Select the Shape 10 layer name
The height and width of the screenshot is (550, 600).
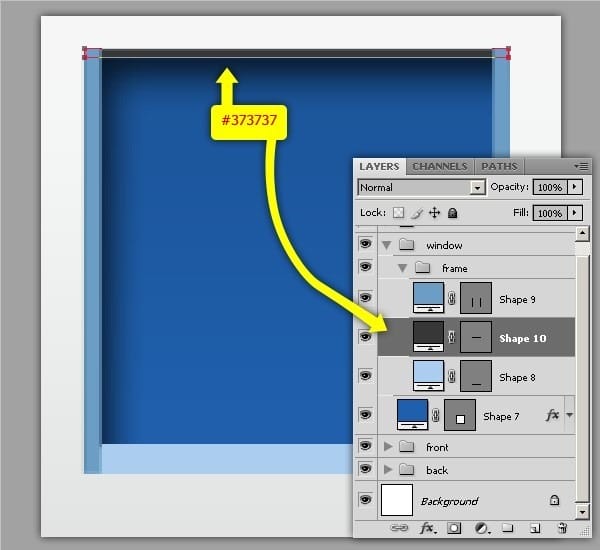click(x=523, y=338)
